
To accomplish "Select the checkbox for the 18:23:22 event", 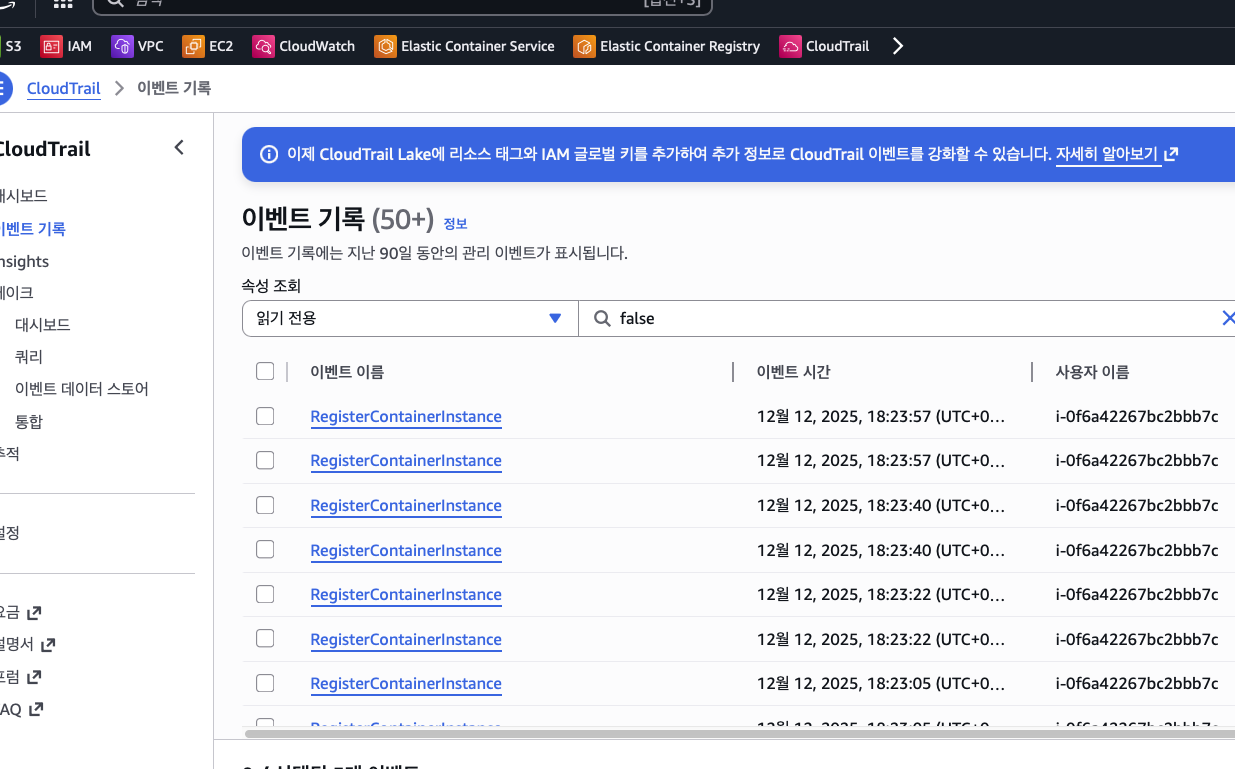I will click(265, 593).
